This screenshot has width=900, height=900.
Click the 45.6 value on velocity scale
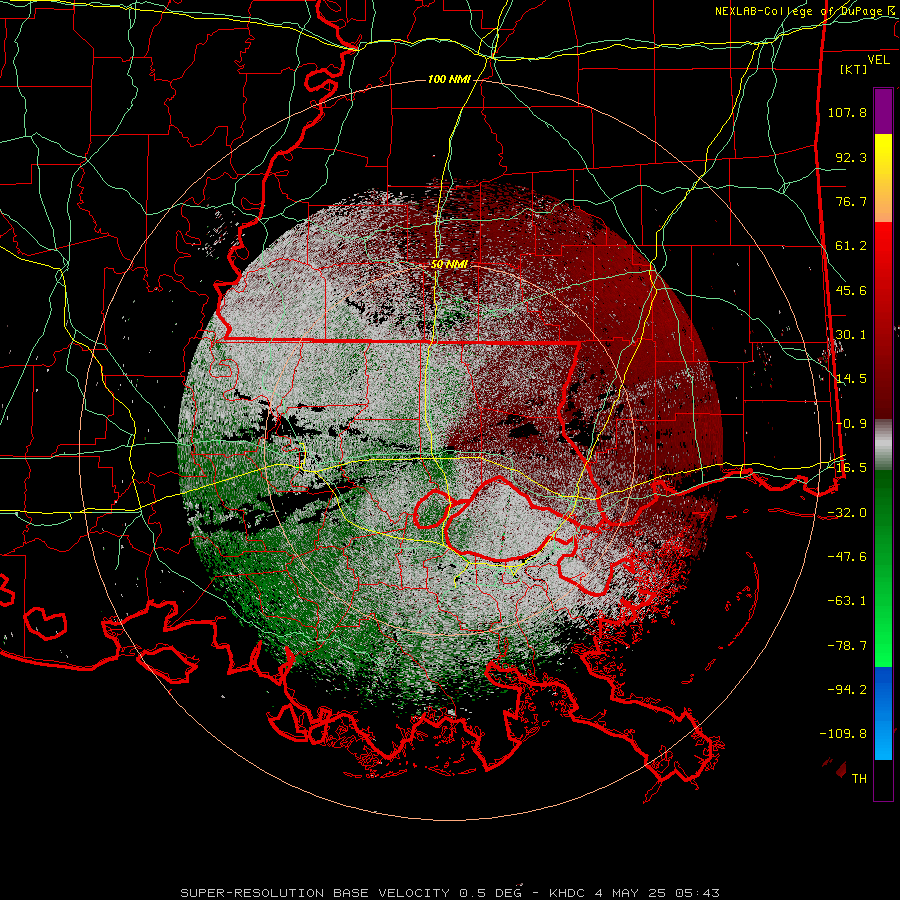[x=851, y=290]
